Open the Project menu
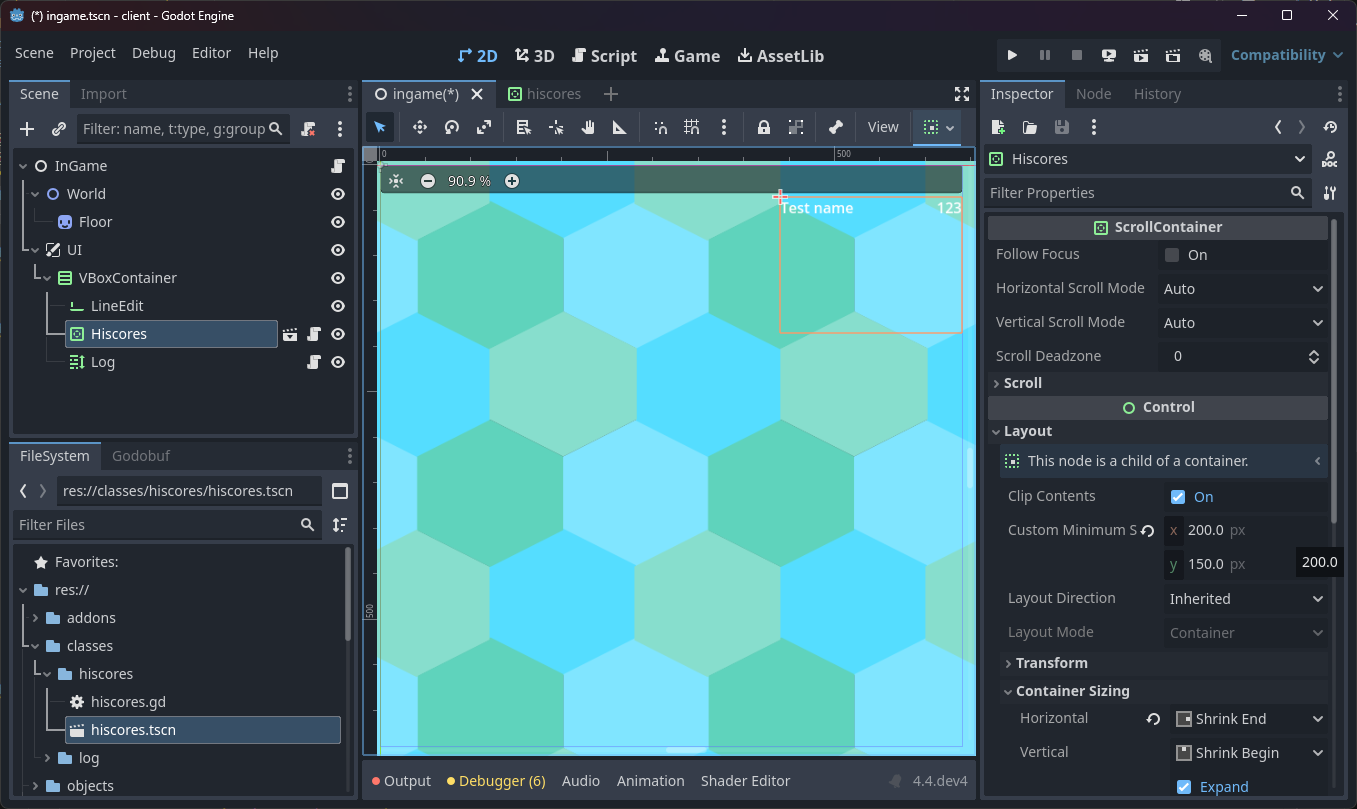Viewport: 1357px width, 809px height. click(x=93, y=53)
